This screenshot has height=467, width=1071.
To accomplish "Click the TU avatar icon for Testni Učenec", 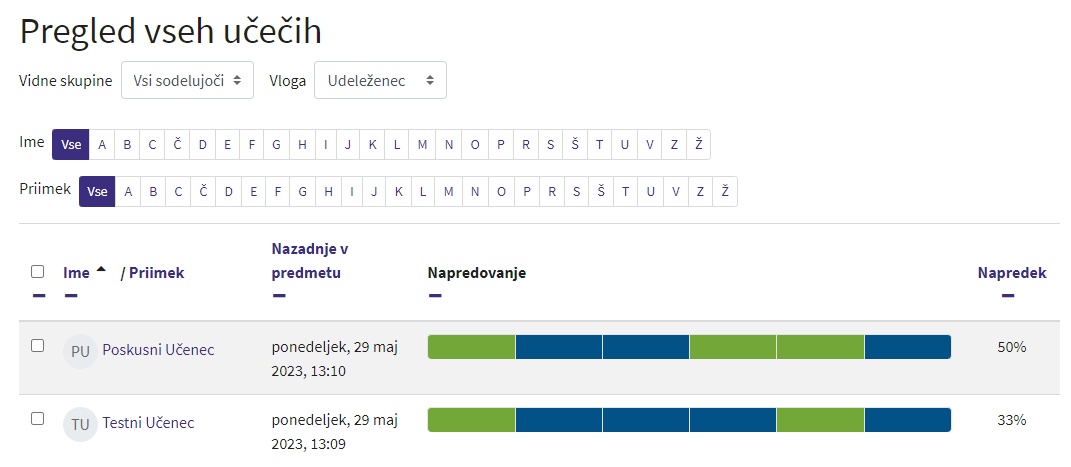I will (x=80, y=424).
